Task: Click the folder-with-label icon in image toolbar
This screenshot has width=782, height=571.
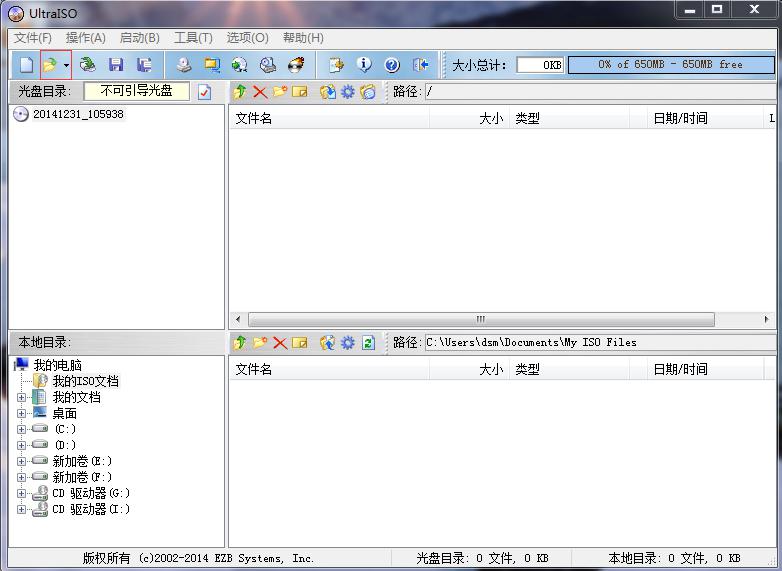Action: pyautogui.click(x=368, y=92)
